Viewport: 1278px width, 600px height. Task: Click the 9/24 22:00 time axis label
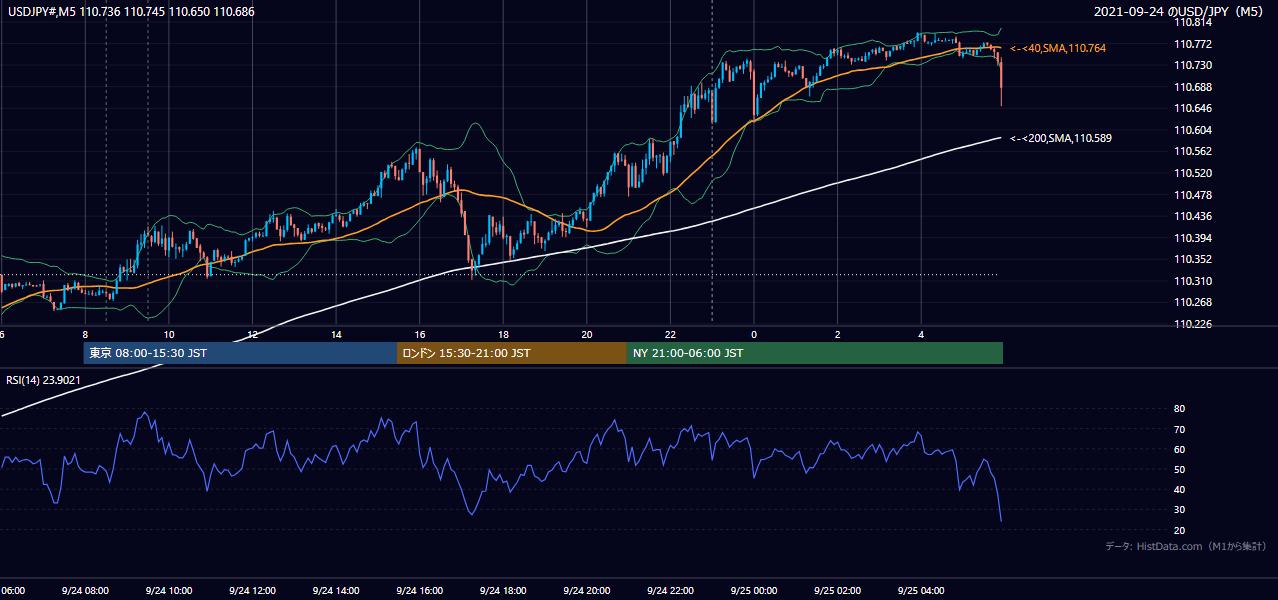tap(670, 591)
